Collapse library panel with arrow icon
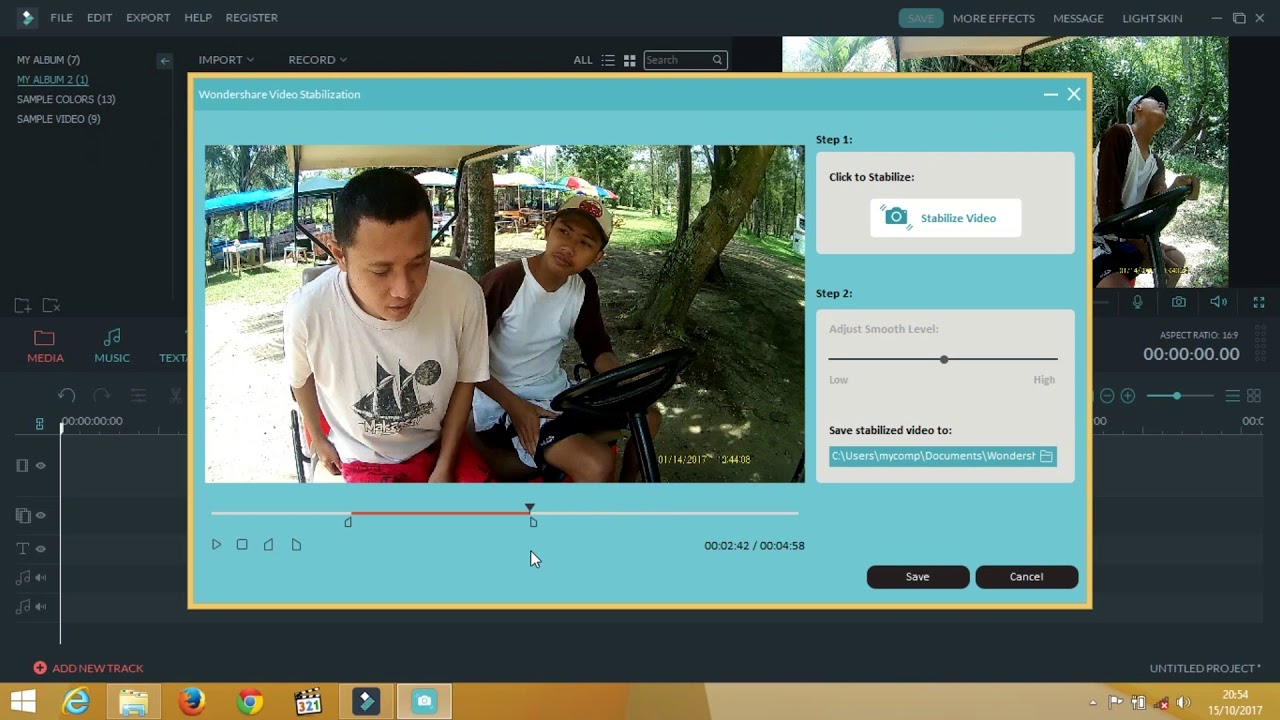 click(164, 61)
